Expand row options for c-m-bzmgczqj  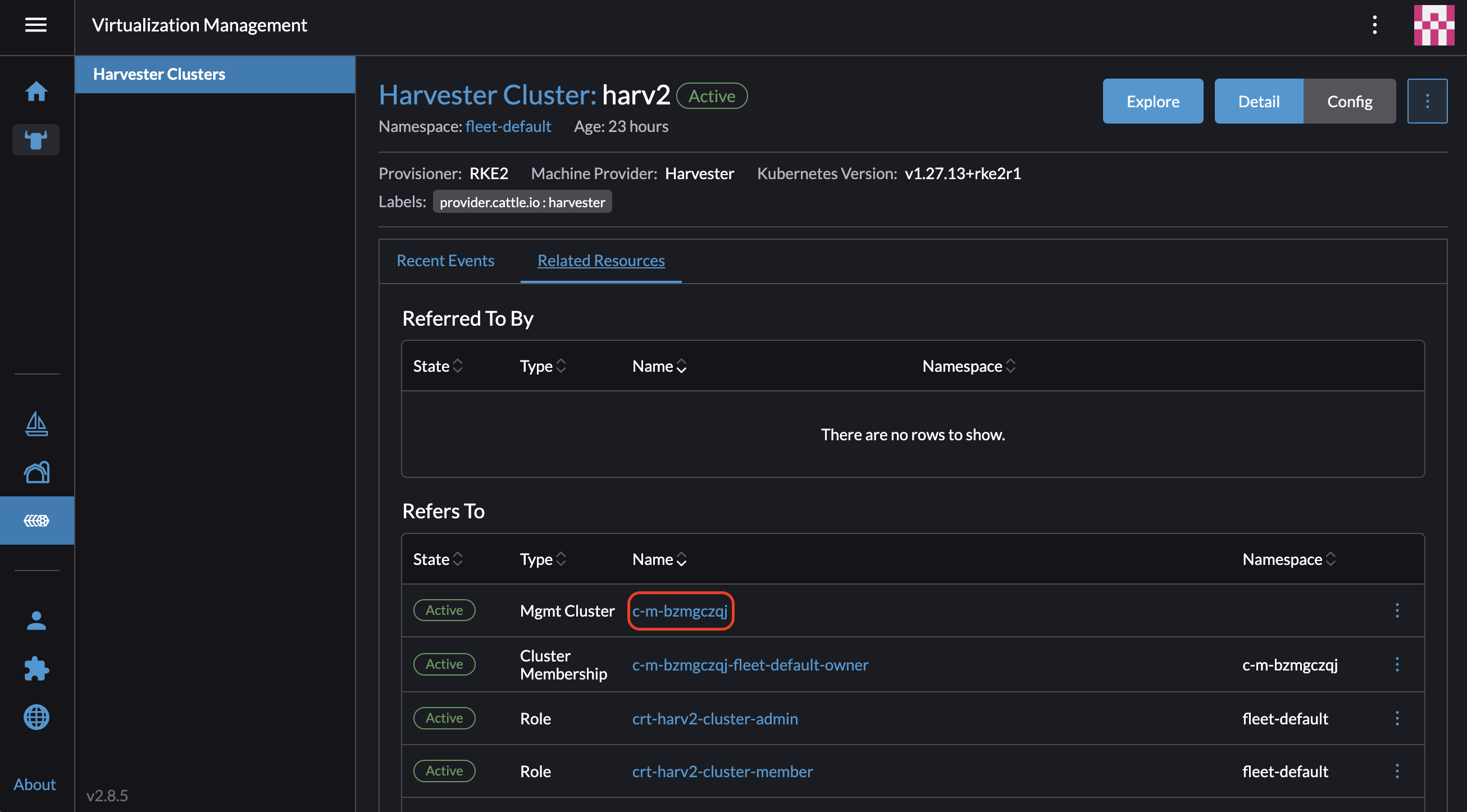[1397, 610]
